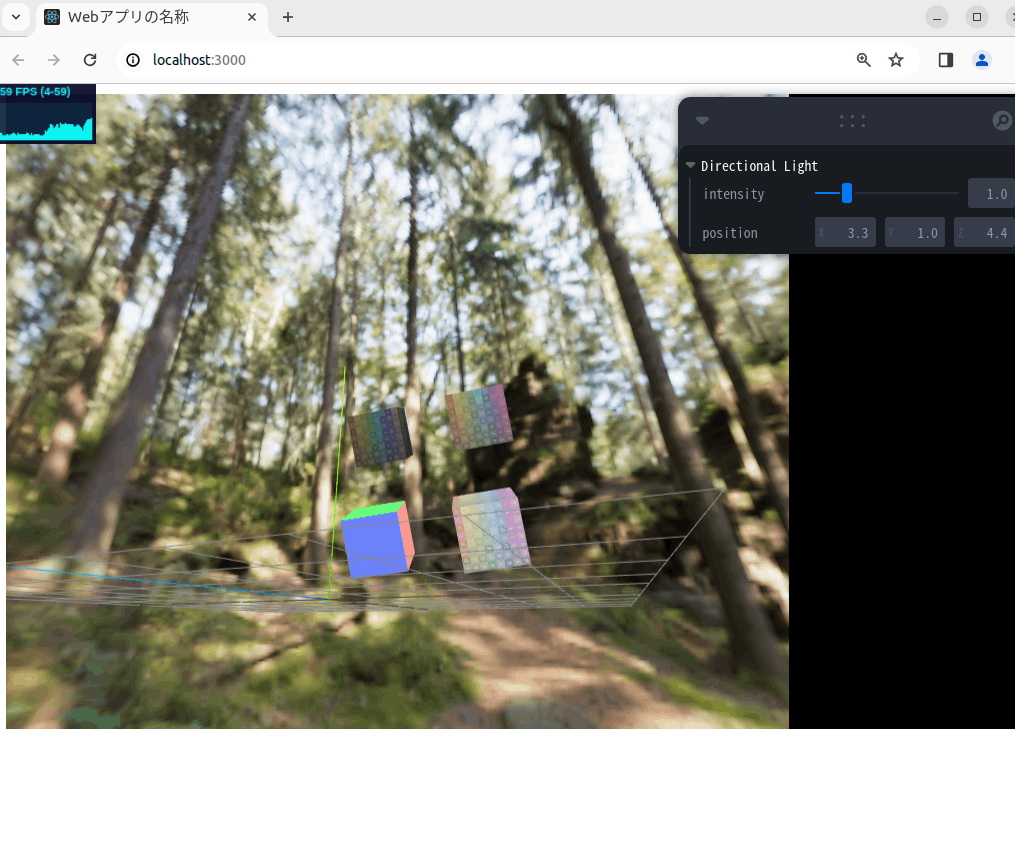This screenshot has height=847, width=1015.
Task: Toggle the browser side panel
Action: click(x=946, y=60)
